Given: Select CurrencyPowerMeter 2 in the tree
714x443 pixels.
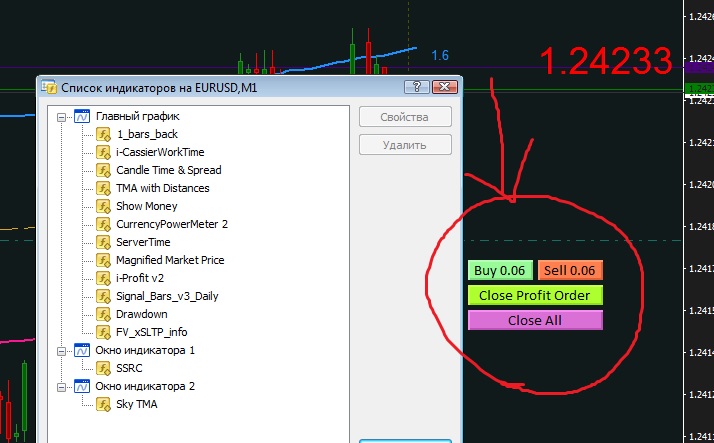Looking at the screenshot, I should [172, 224].
